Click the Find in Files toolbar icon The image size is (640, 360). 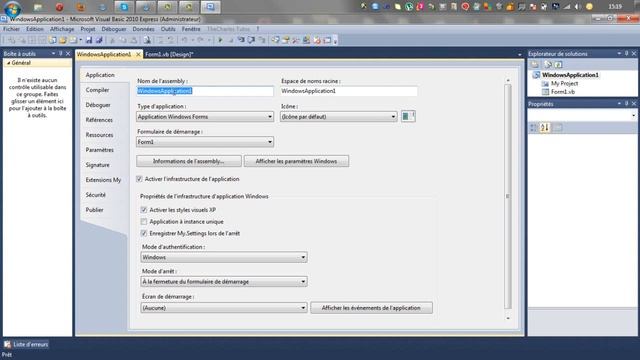pos(147,40)
